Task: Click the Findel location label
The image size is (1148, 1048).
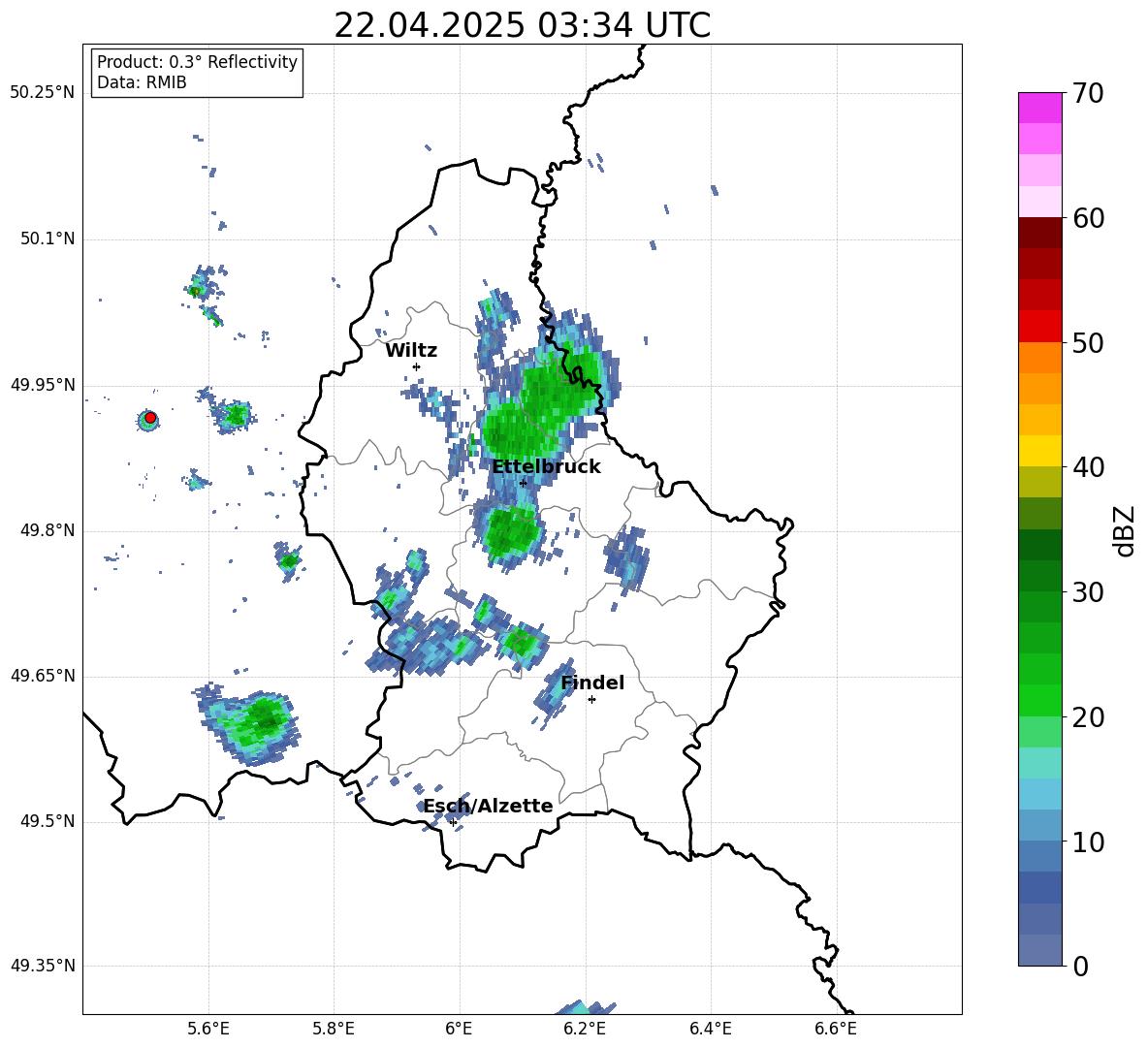Action: coord(592,683)
